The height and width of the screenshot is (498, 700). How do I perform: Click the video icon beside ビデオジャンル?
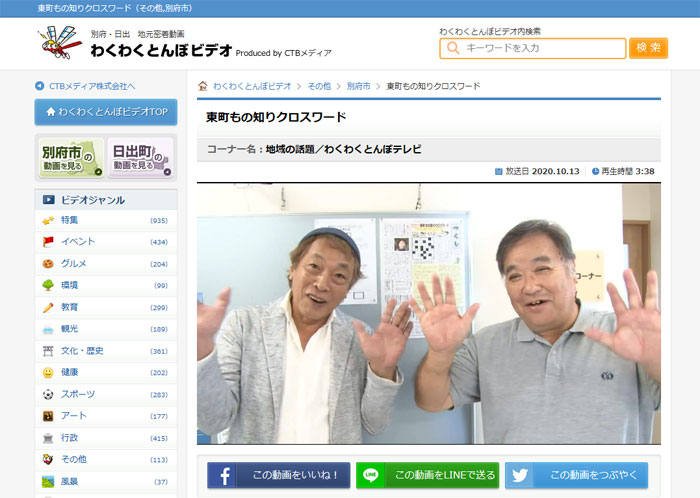pyautogui.click(x=49, y=200)
